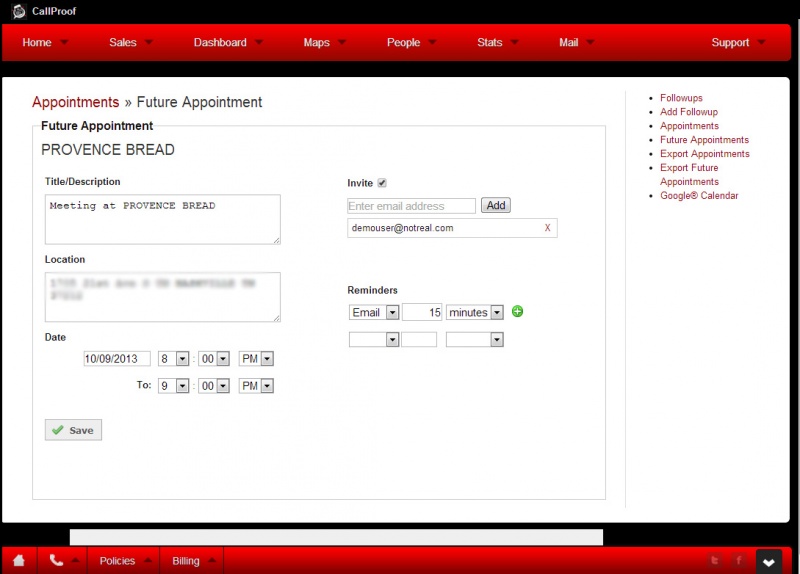Viewport: 800px width, 574px height.
Task: Open the Followups sidebar link
Action: [681, 98]
